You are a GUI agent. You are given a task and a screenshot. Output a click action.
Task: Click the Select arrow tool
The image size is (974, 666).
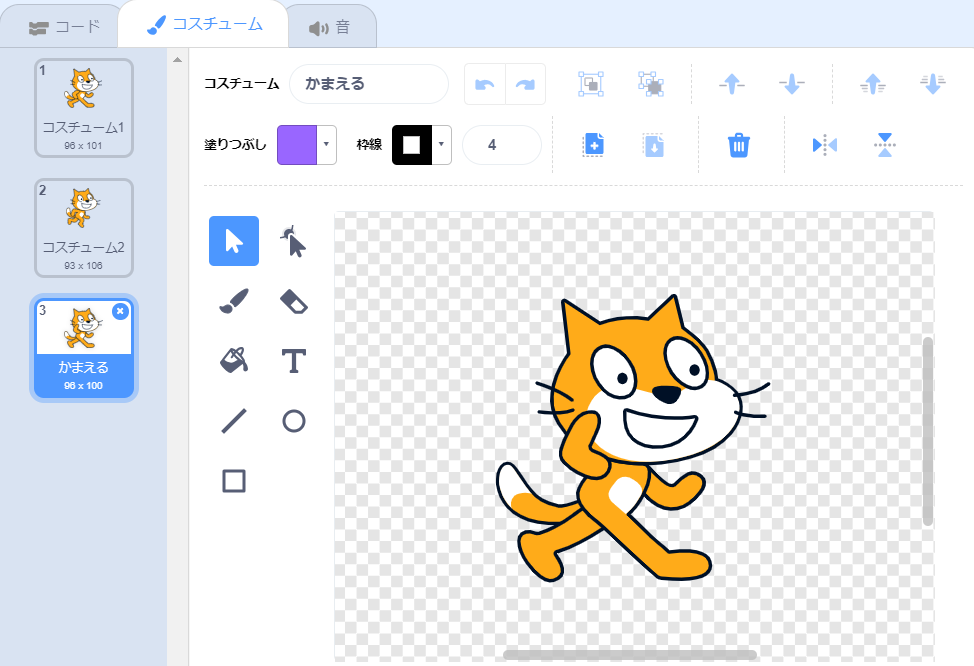234,241
